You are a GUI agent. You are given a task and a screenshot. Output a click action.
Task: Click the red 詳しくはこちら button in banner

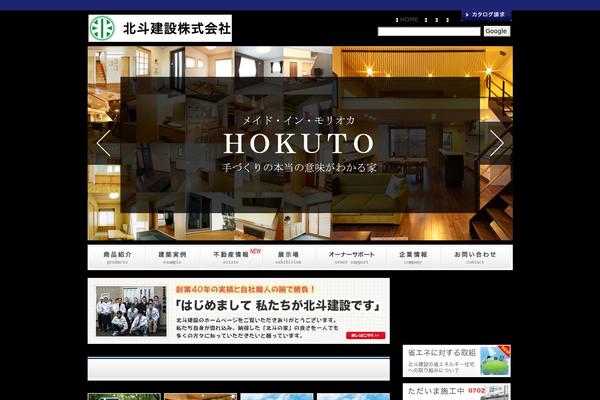click(365, 335)
